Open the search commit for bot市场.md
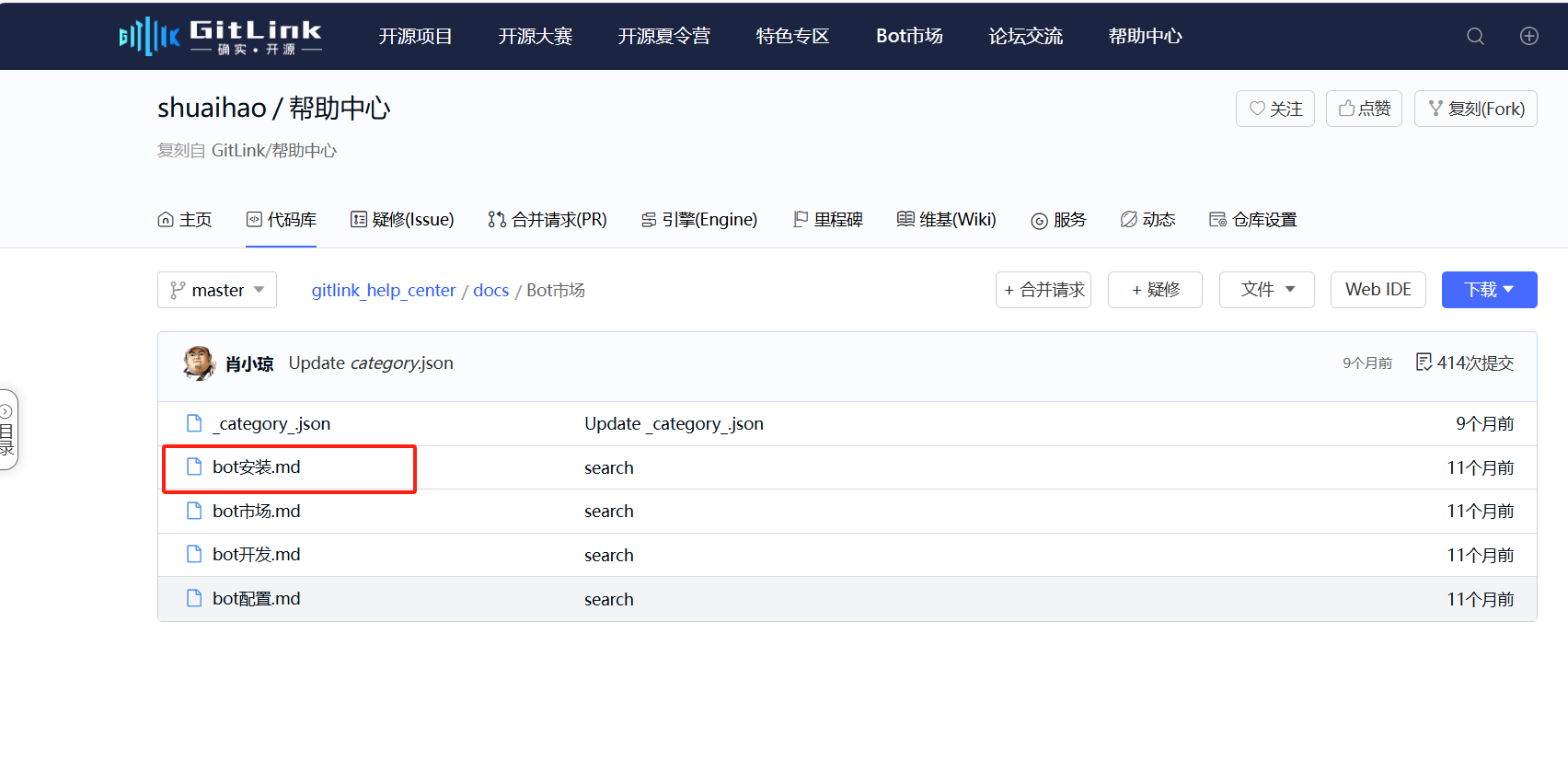Image resolution: width=1568 pixels, height=783 pixels. pos(609,511)
